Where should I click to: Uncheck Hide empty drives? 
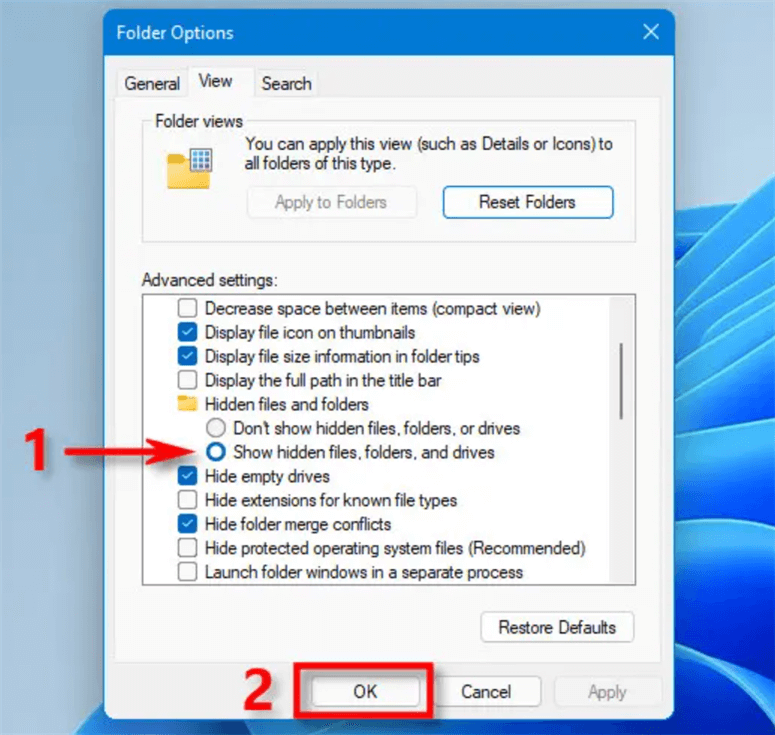187,476
